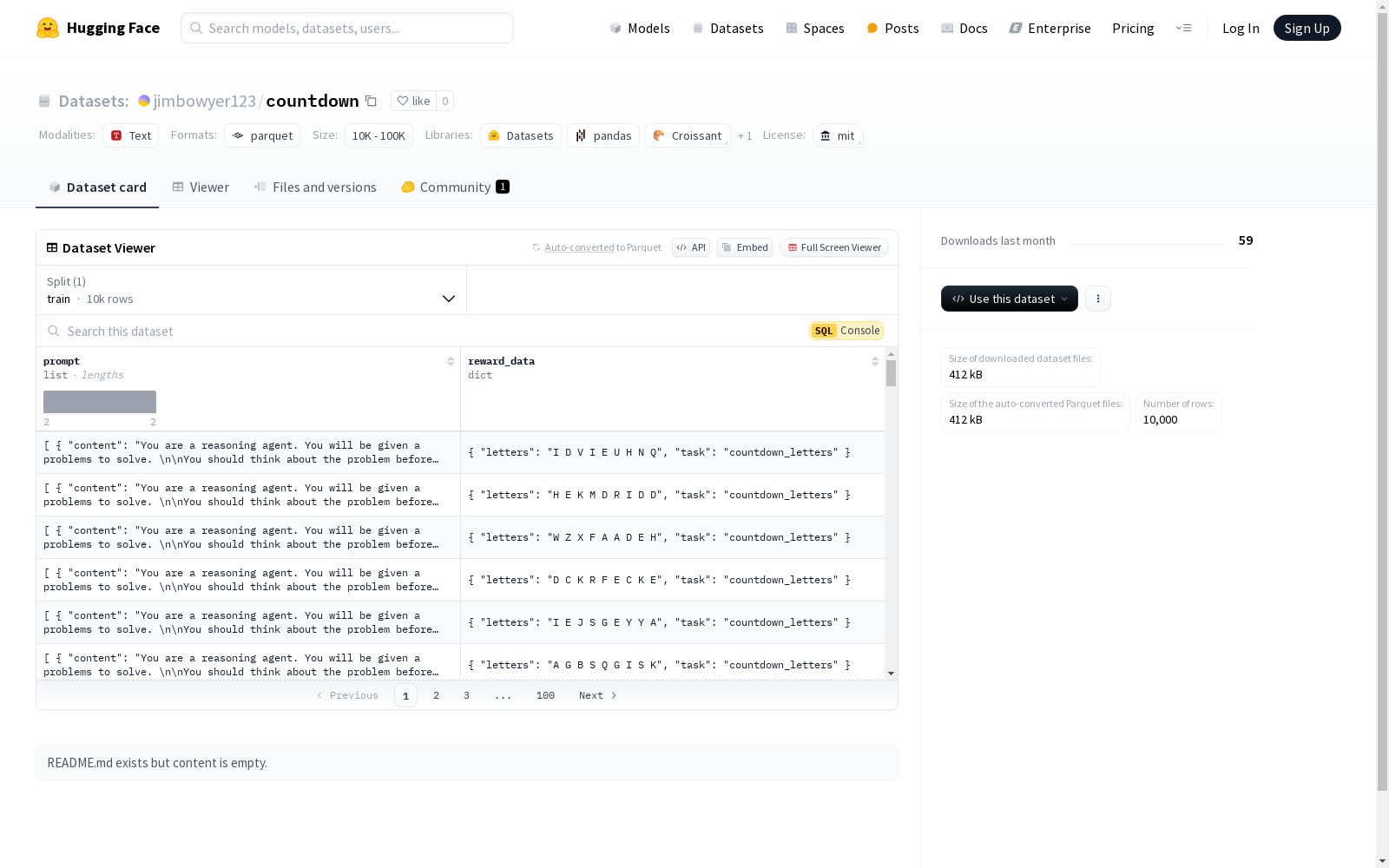The width and height of the screenshot is (1389, 868).
Task: Select the Croissant library tag
Action: pos(688,135)
